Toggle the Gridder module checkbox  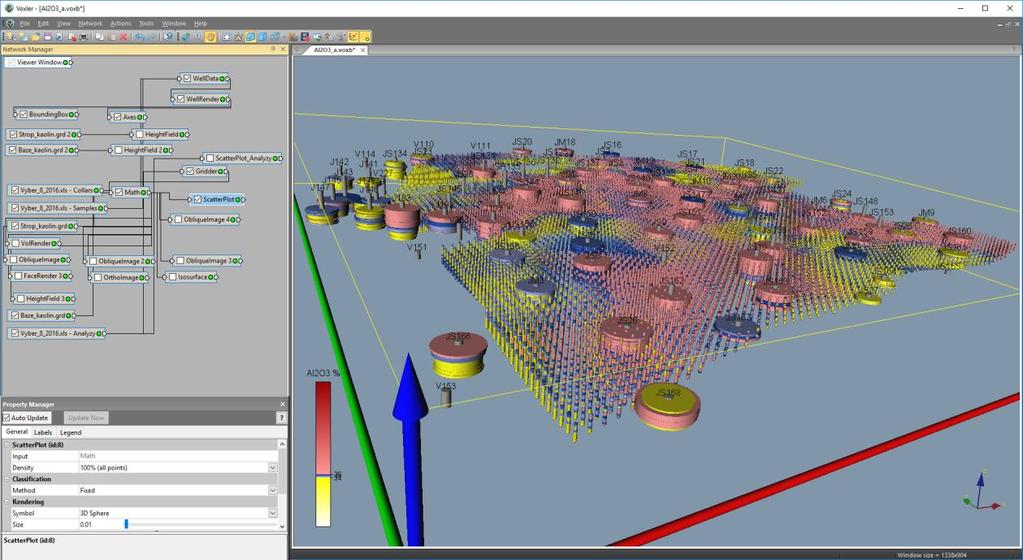(x=190, y=171)
